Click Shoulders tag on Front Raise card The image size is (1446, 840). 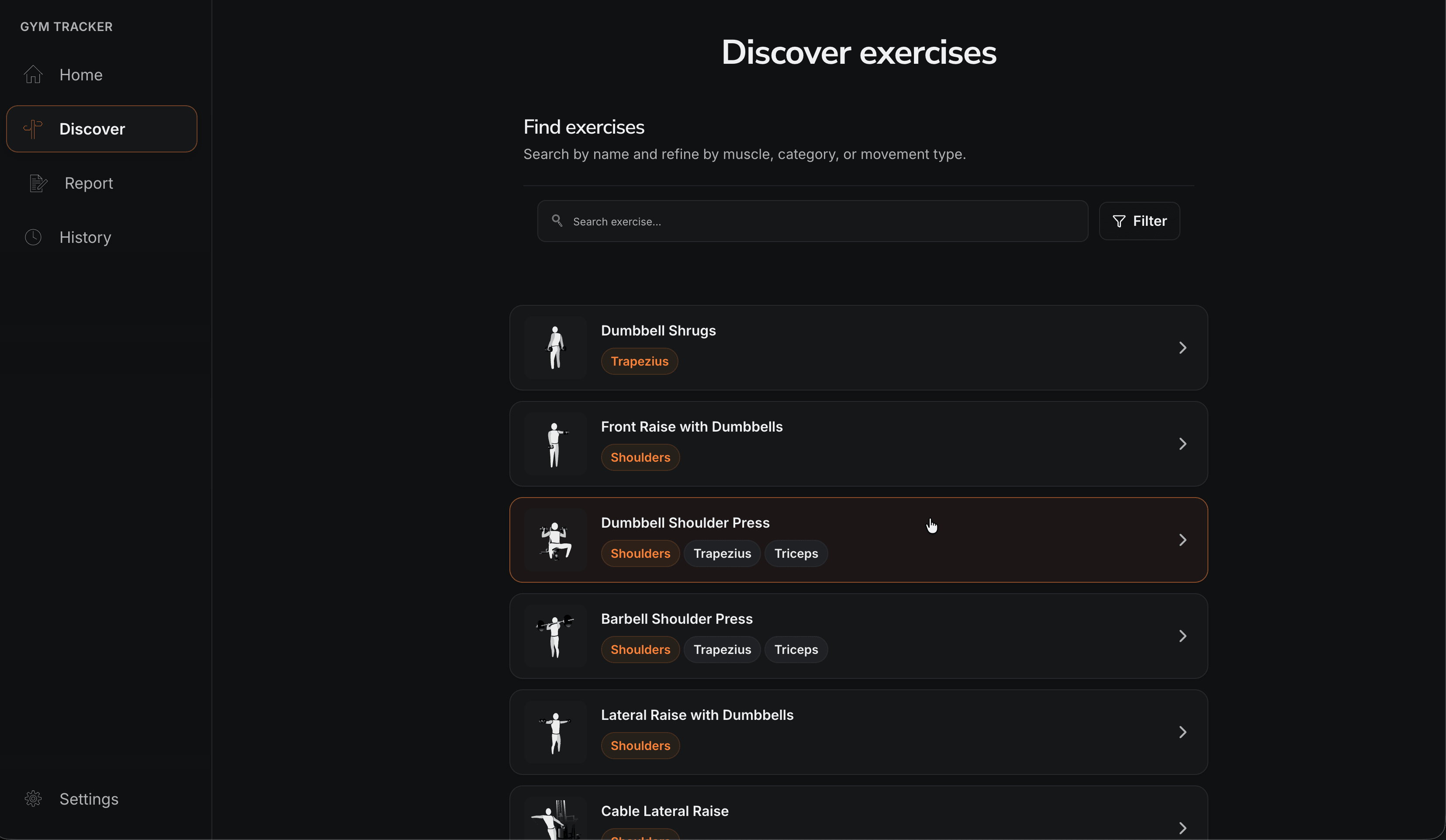[x=640, y=457]
